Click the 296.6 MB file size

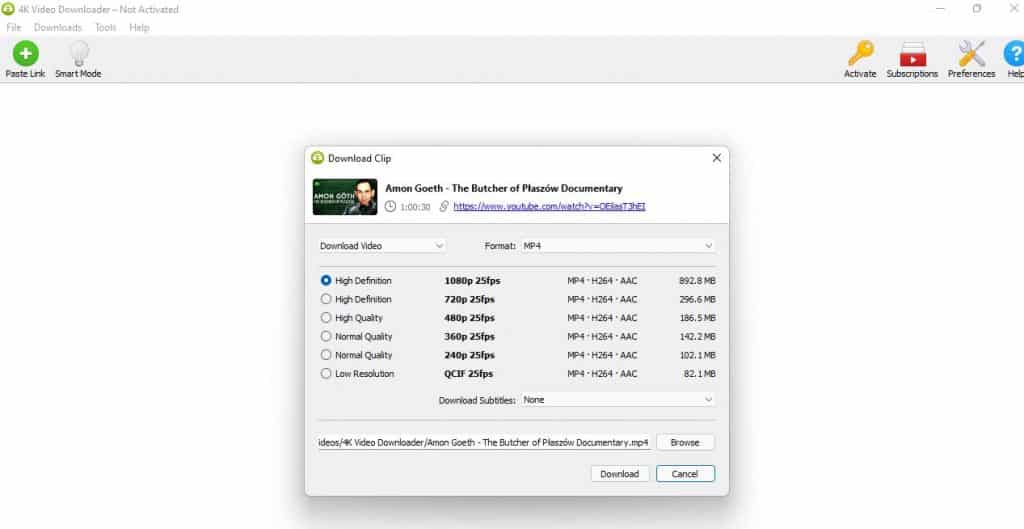(x=697, y=299)
